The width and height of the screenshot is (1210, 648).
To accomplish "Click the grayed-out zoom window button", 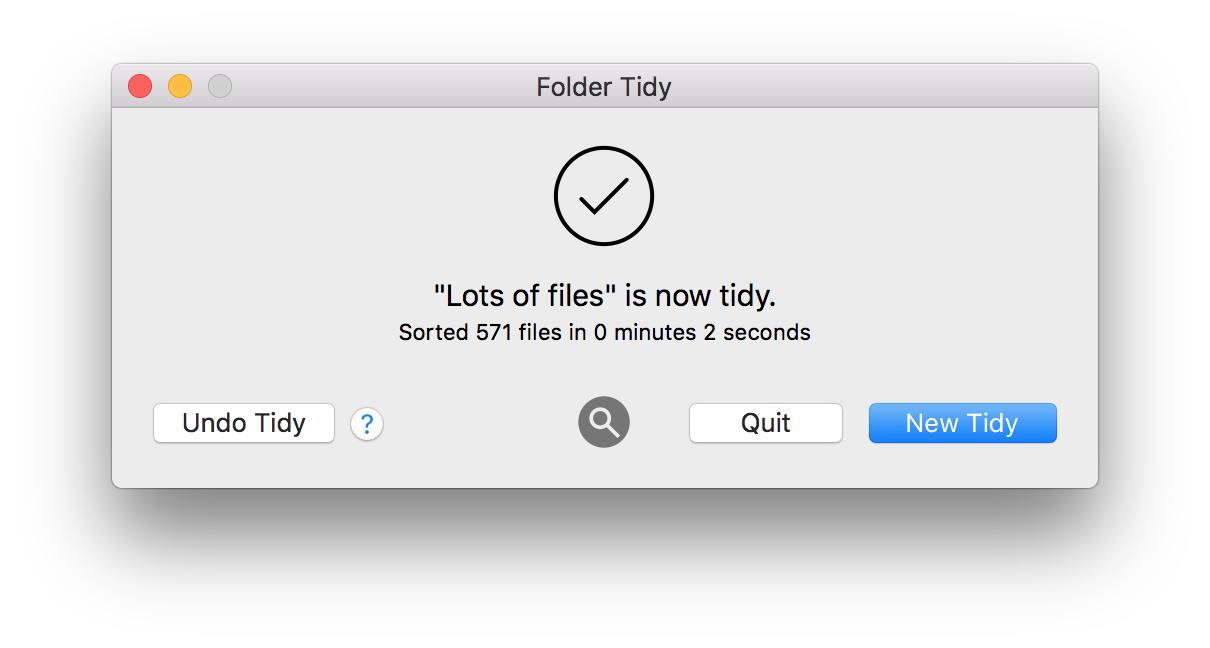I will click(x=220, y=86).
